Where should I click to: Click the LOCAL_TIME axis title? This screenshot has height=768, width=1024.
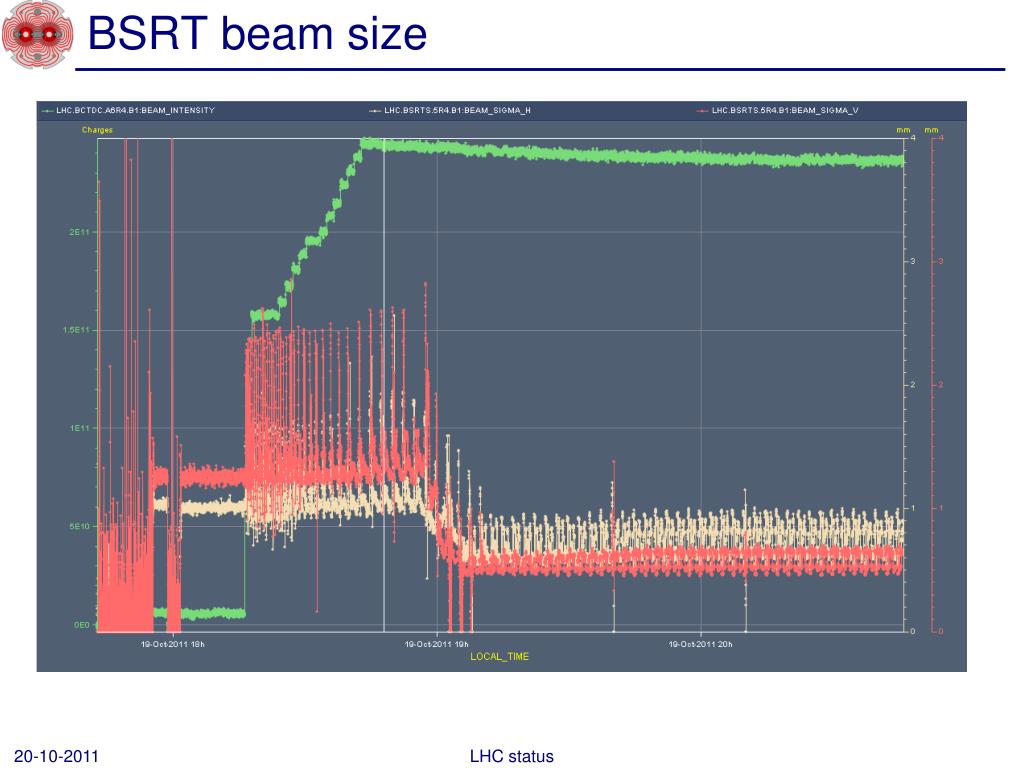pyautogui.click(x=500, y=656)
